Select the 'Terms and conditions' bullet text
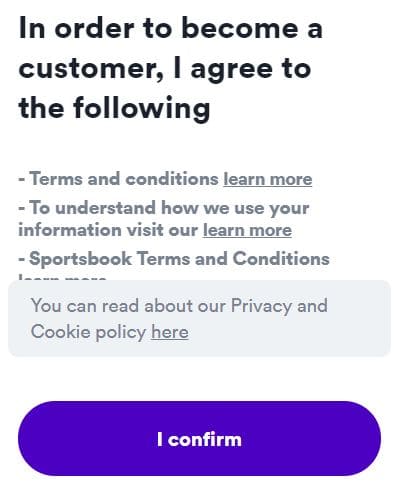Screen dimensions: 396x483 [x=124, y=179]
